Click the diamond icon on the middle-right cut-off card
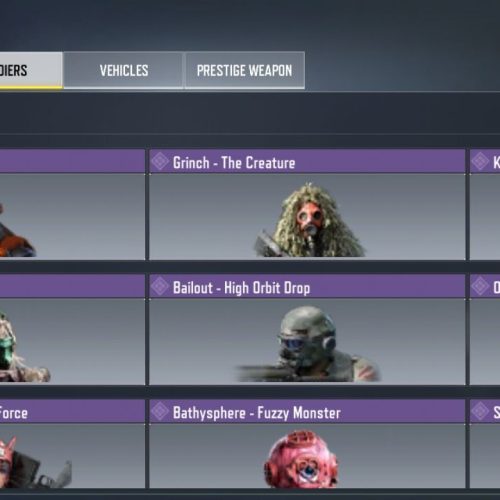The height and width of the screenshot is (500, 500). coord(480,287)
